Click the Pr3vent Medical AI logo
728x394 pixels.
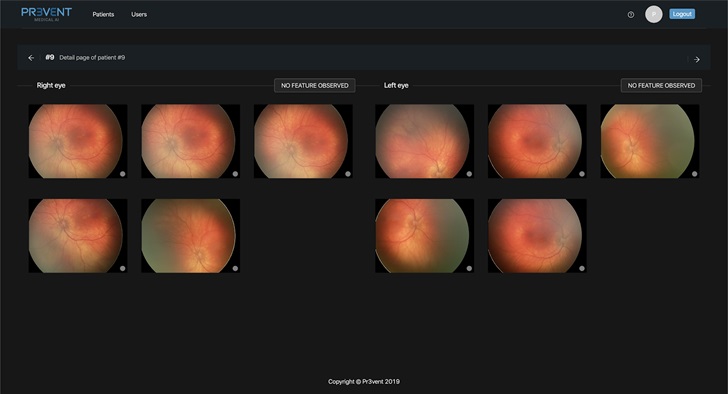click(x=46, y=14)
